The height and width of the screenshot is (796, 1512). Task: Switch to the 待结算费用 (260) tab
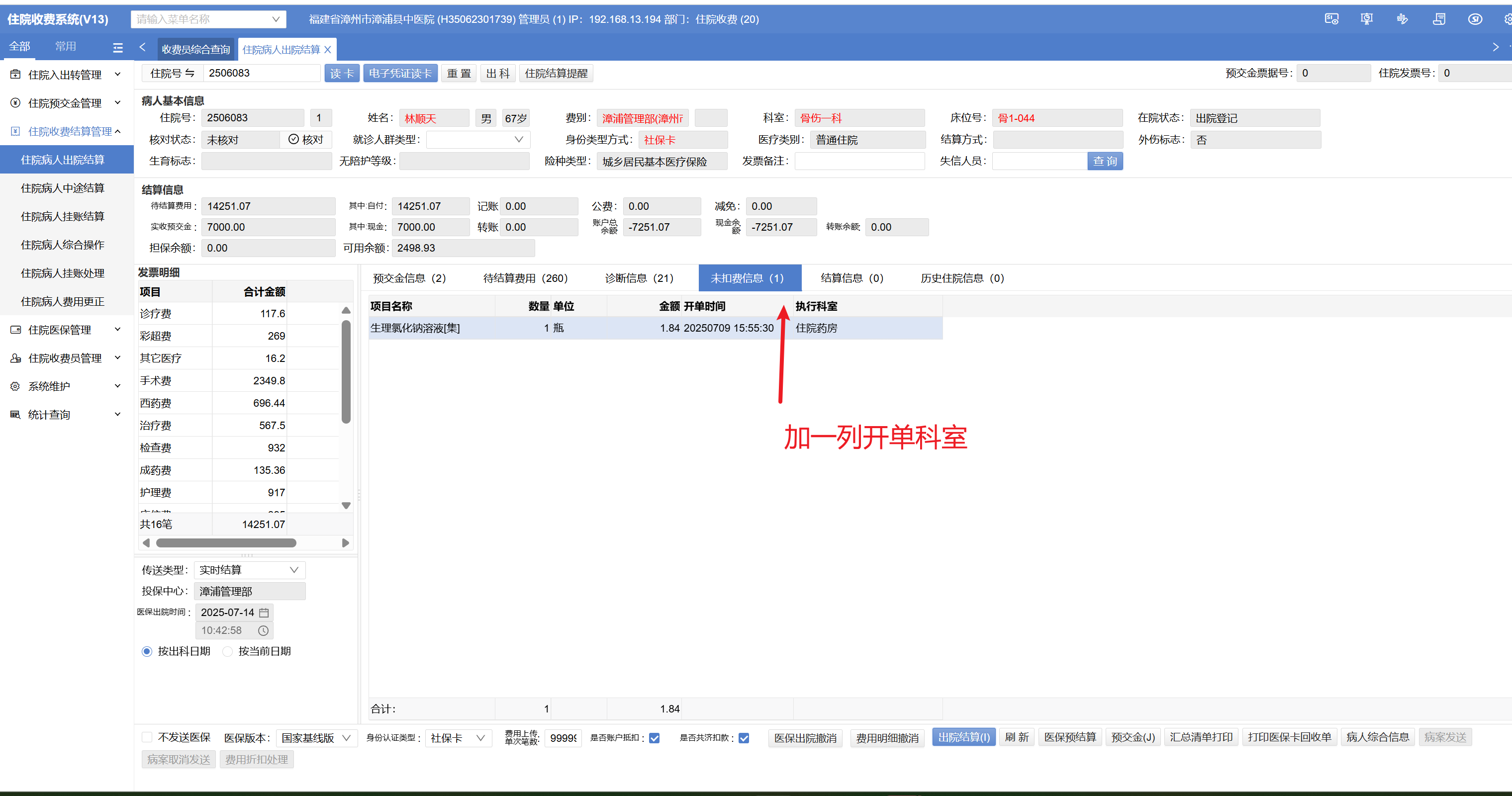coord(525,278)
